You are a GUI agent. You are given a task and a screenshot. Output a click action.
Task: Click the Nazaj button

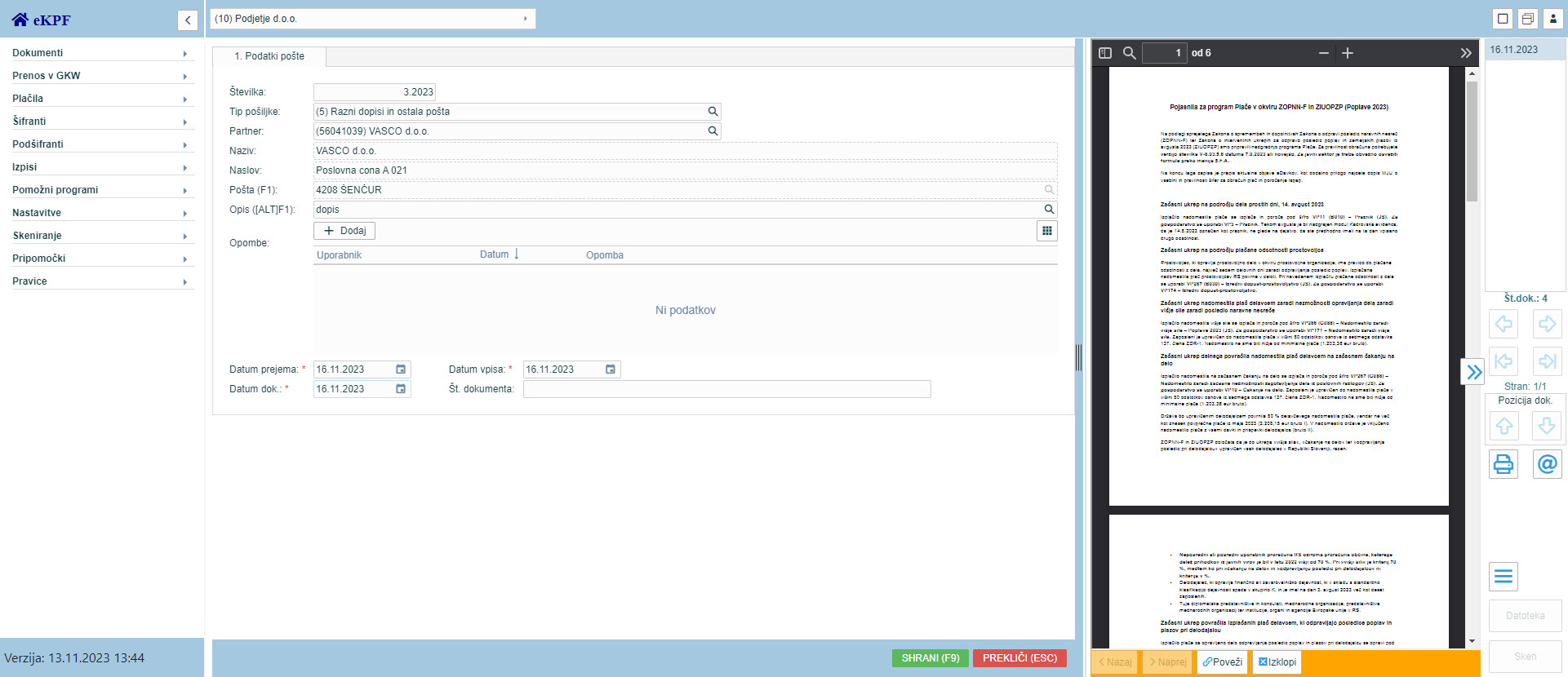[1116, 662]
